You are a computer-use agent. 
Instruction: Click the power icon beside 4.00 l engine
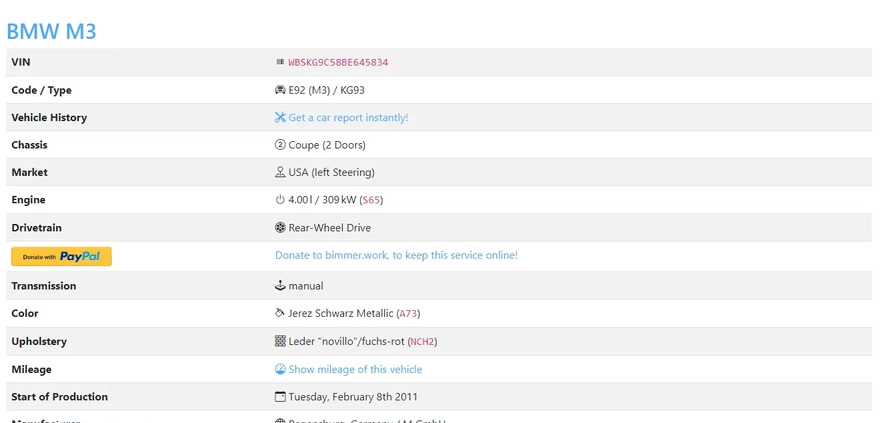pos(280,200)
